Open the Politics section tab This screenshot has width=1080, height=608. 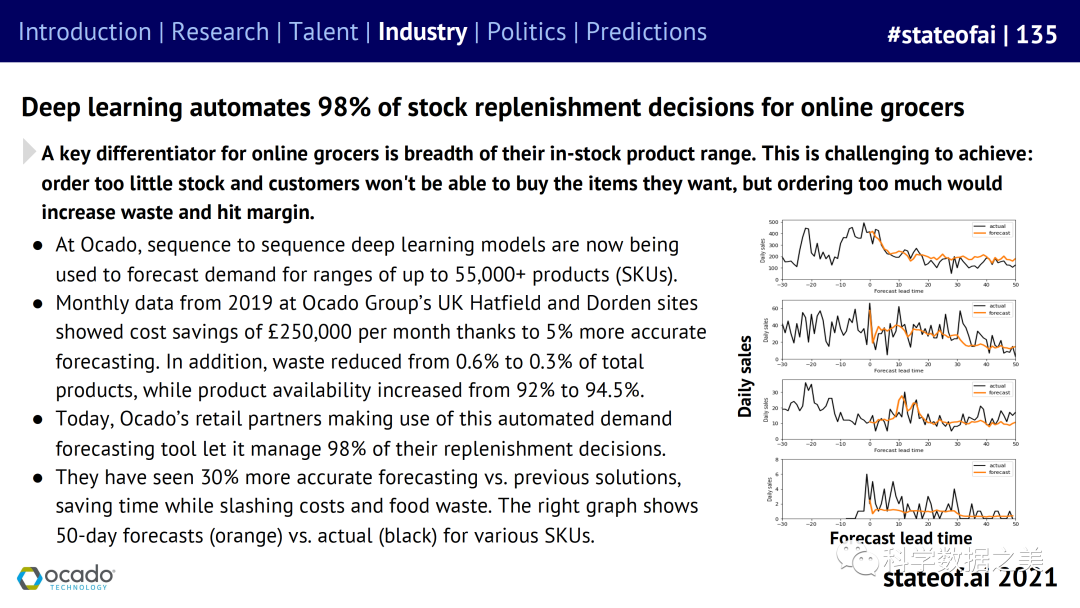[526, 32]
